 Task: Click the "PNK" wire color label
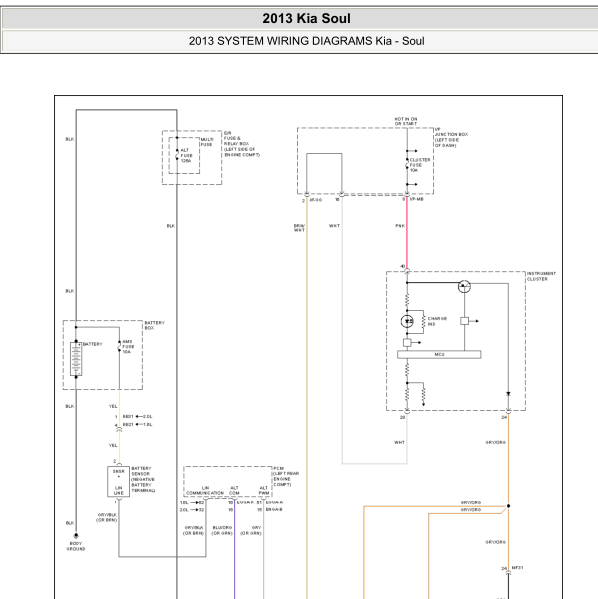[x=400, y=226]
